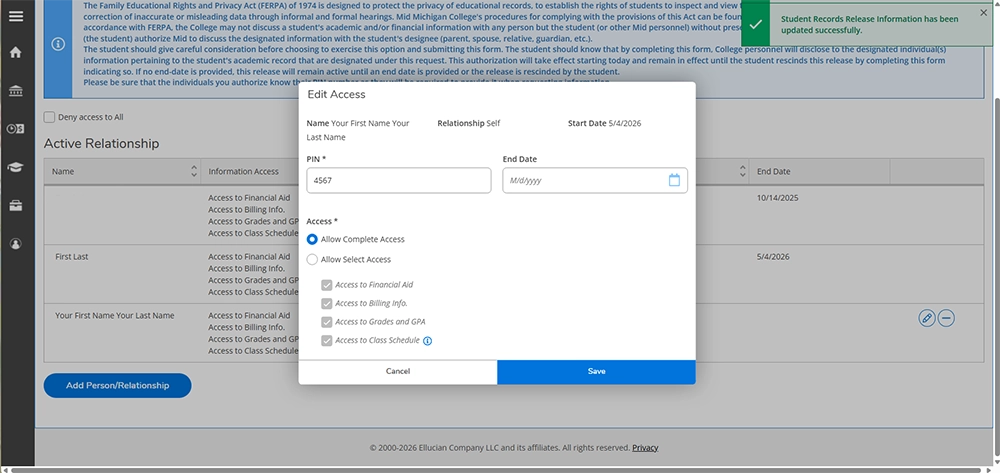Toggle Access to Grades and GPA checkbox
Screen dimensions: 1000x473
327,323
